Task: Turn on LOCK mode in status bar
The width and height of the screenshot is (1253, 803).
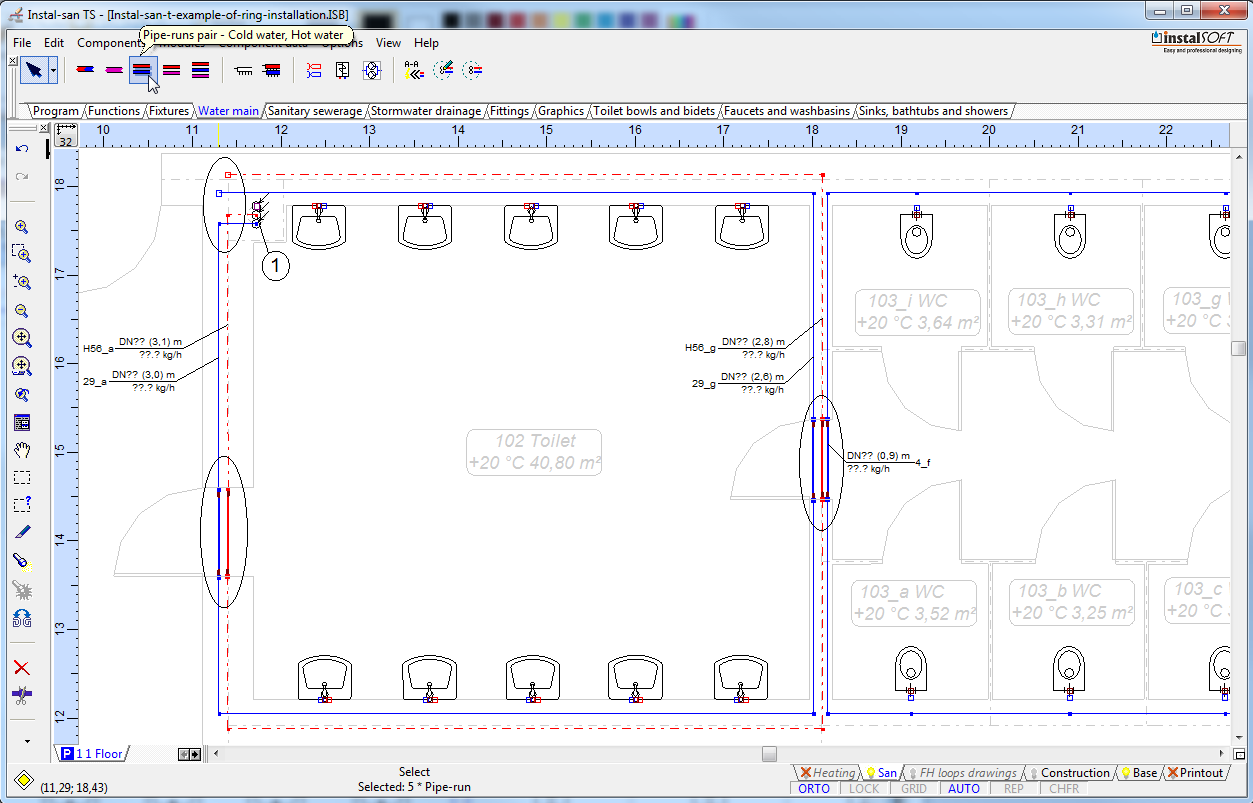Action: (x=864, y=789)
